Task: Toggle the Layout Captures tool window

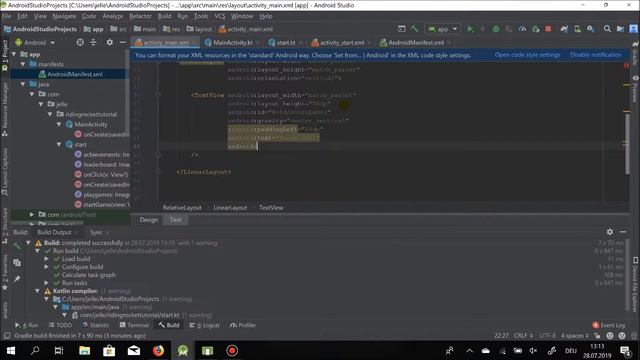Action: click(5, 172)
